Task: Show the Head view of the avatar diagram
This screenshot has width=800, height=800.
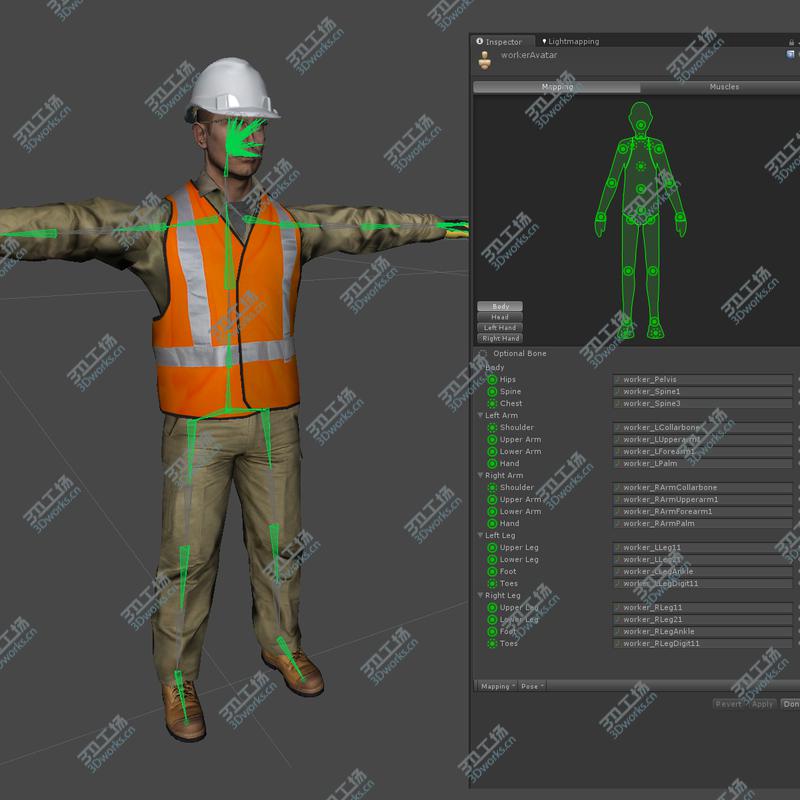Action: click(500, 317)
